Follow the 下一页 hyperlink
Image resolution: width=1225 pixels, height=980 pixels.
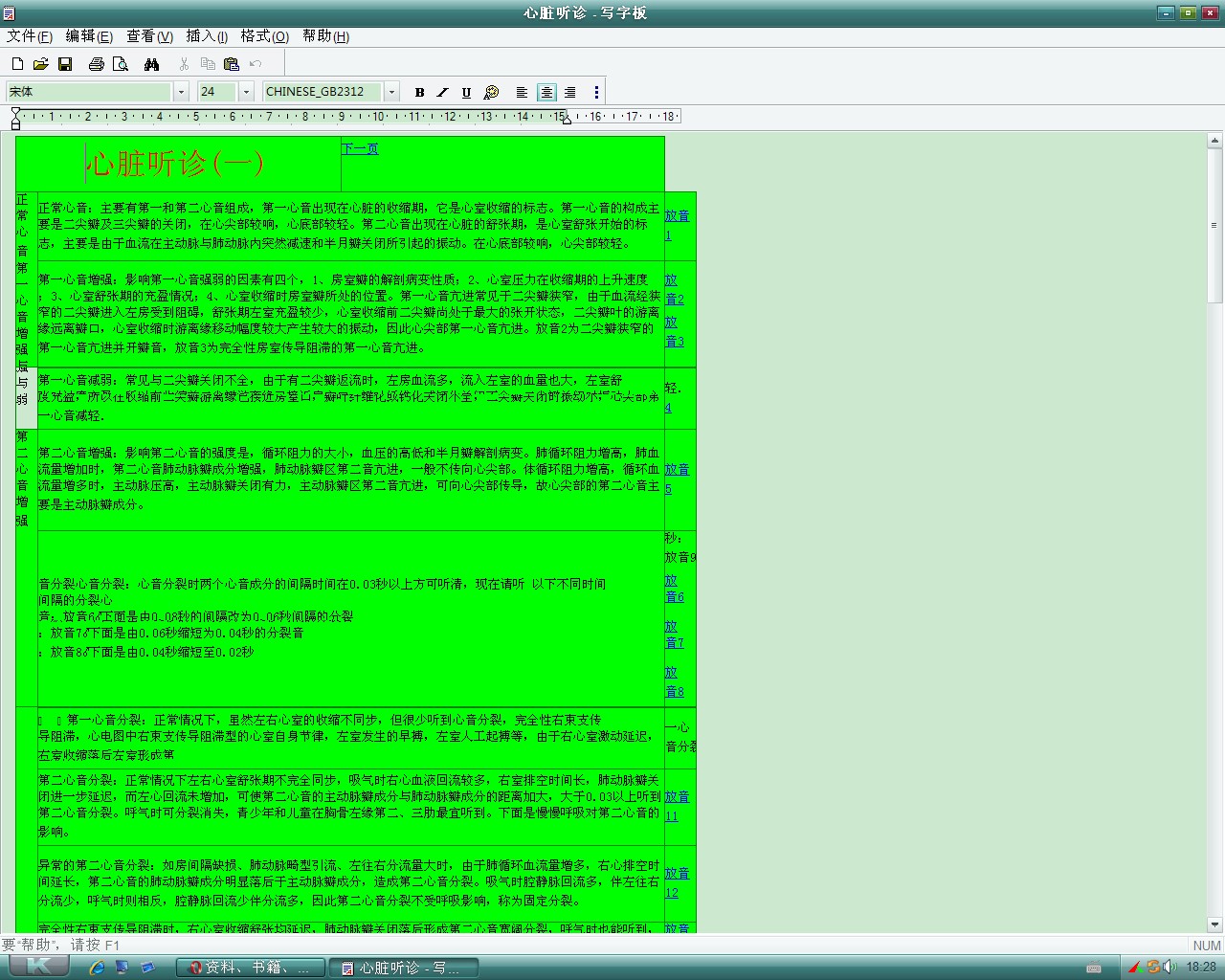360,148
